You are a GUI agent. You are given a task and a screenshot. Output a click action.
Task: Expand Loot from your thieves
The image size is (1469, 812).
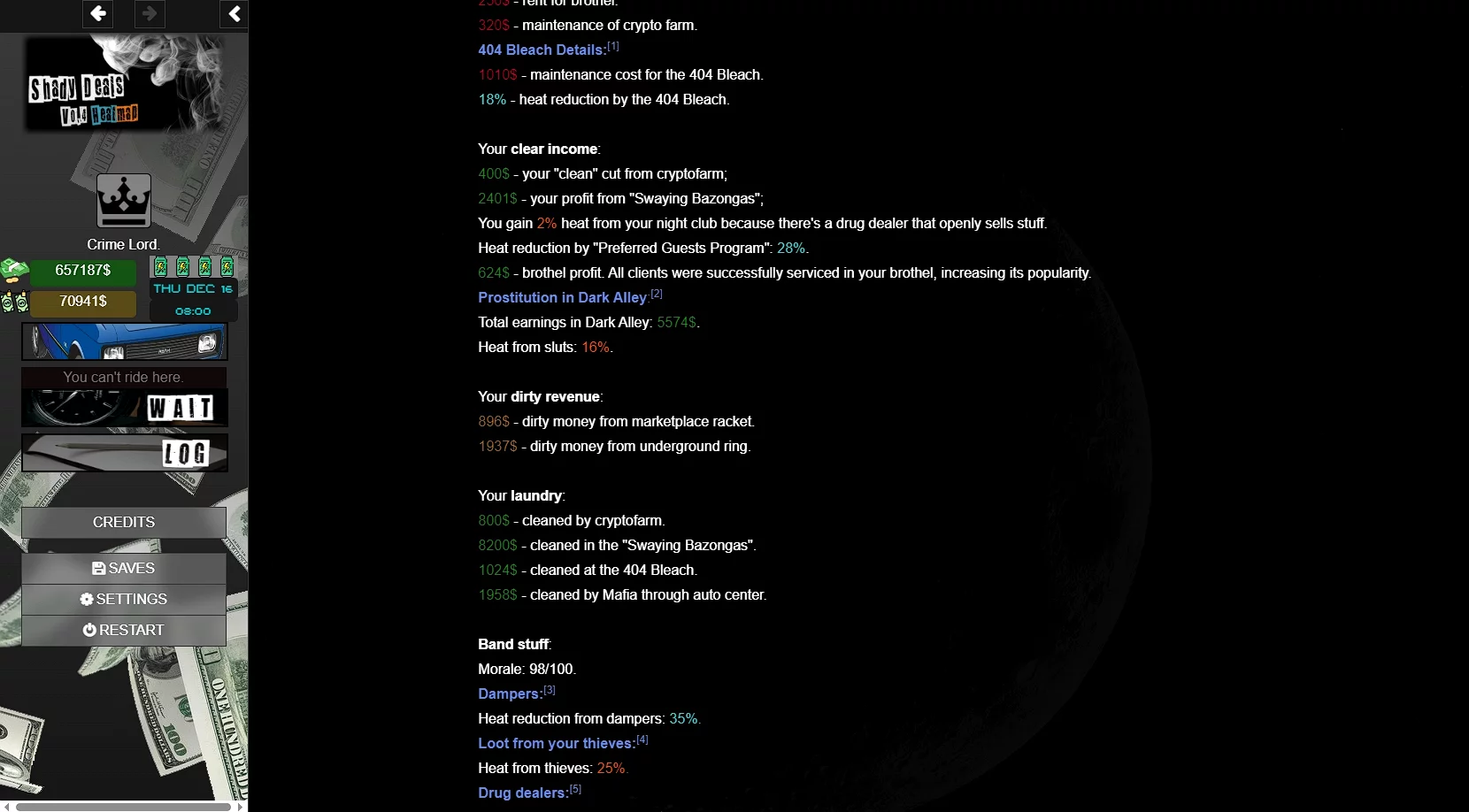(x=556, y=744)
